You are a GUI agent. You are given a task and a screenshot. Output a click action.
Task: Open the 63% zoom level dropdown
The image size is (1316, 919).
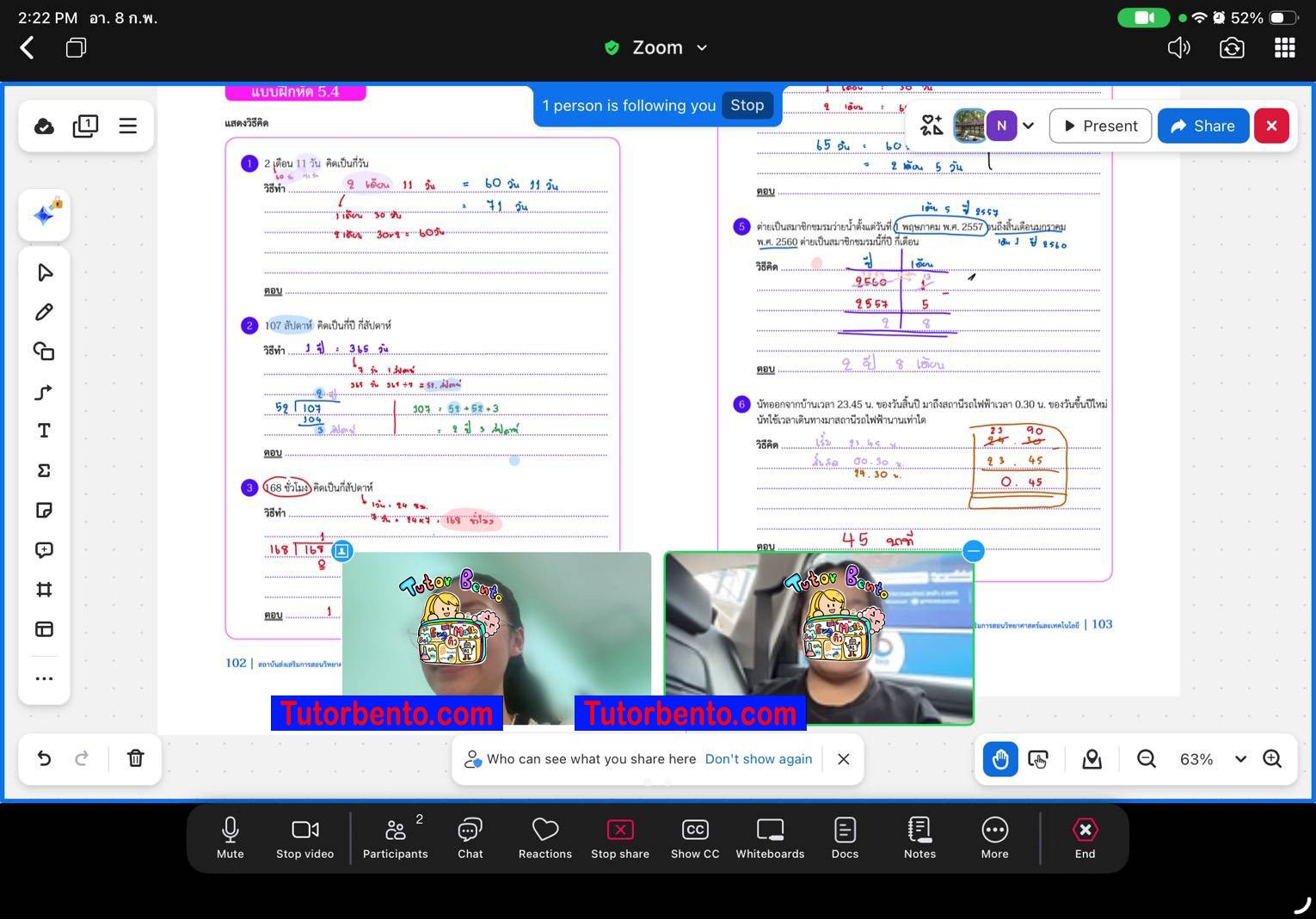tap(1241, 759)
